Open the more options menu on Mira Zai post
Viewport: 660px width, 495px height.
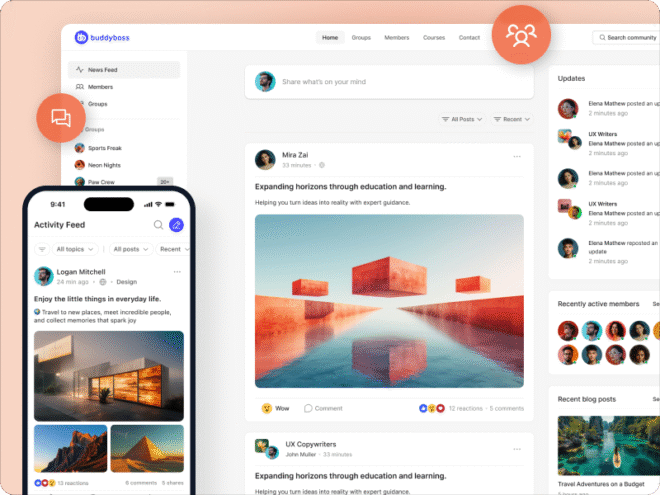coord(517,157)
